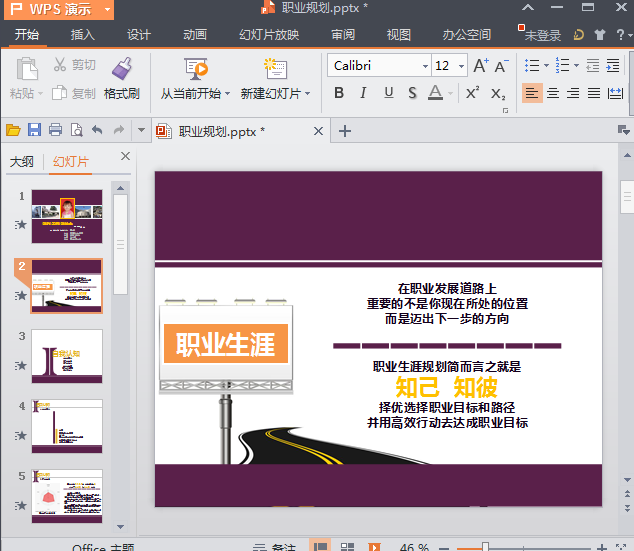Click the New Slide (新建幻灯片) icon

coord(274,68)
